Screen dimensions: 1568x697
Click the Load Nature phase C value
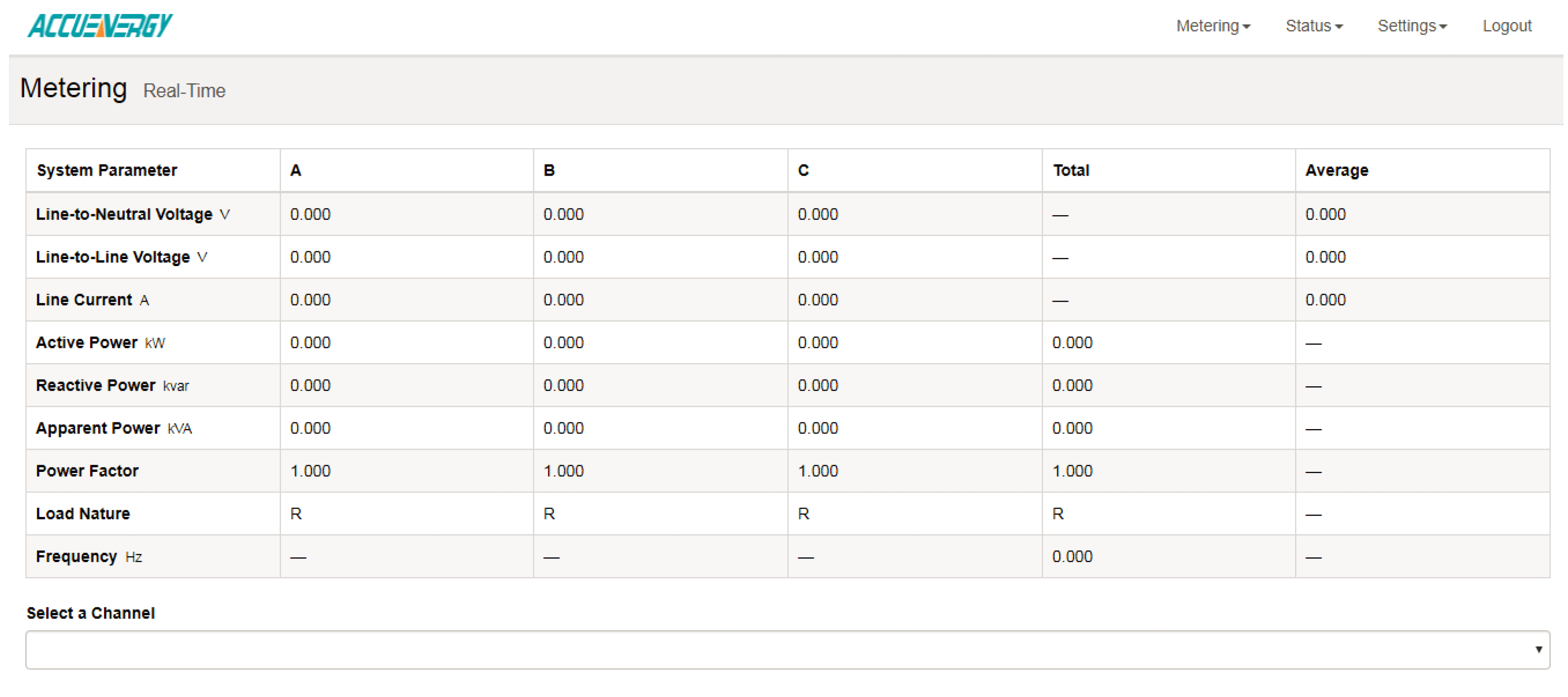coord(803,514)
